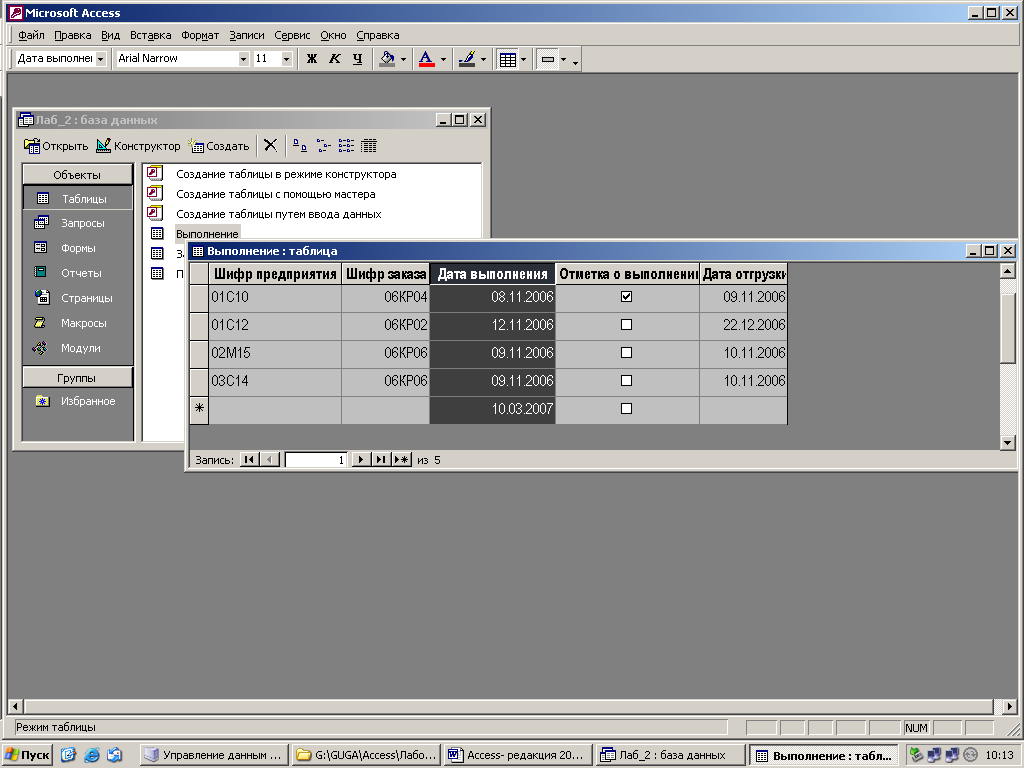Open the Правка menu

pos(72,35)
